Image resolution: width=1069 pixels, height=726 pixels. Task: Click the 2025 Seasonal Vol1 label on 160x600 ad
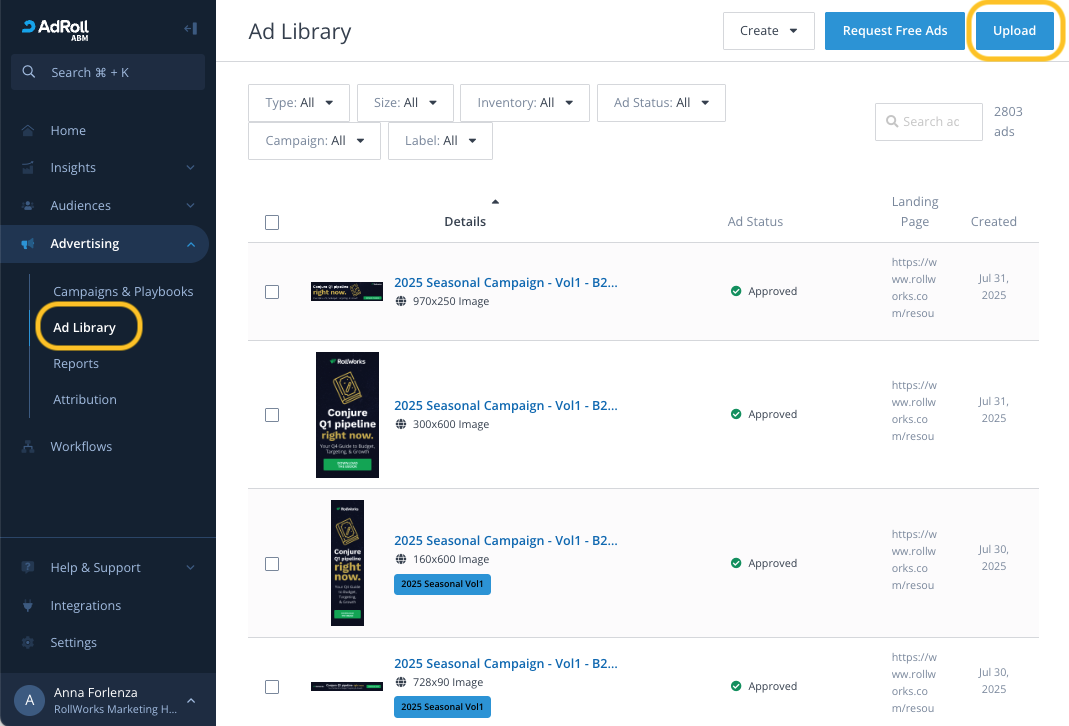click(442, 584)
